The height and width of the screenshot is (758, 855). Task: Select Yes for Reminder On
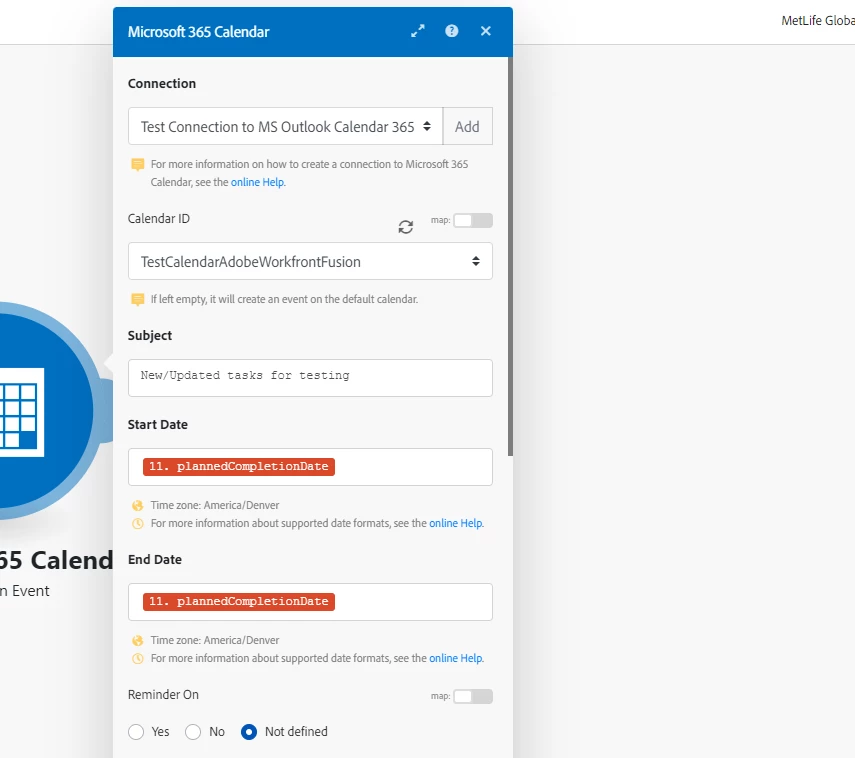point(136,732)
